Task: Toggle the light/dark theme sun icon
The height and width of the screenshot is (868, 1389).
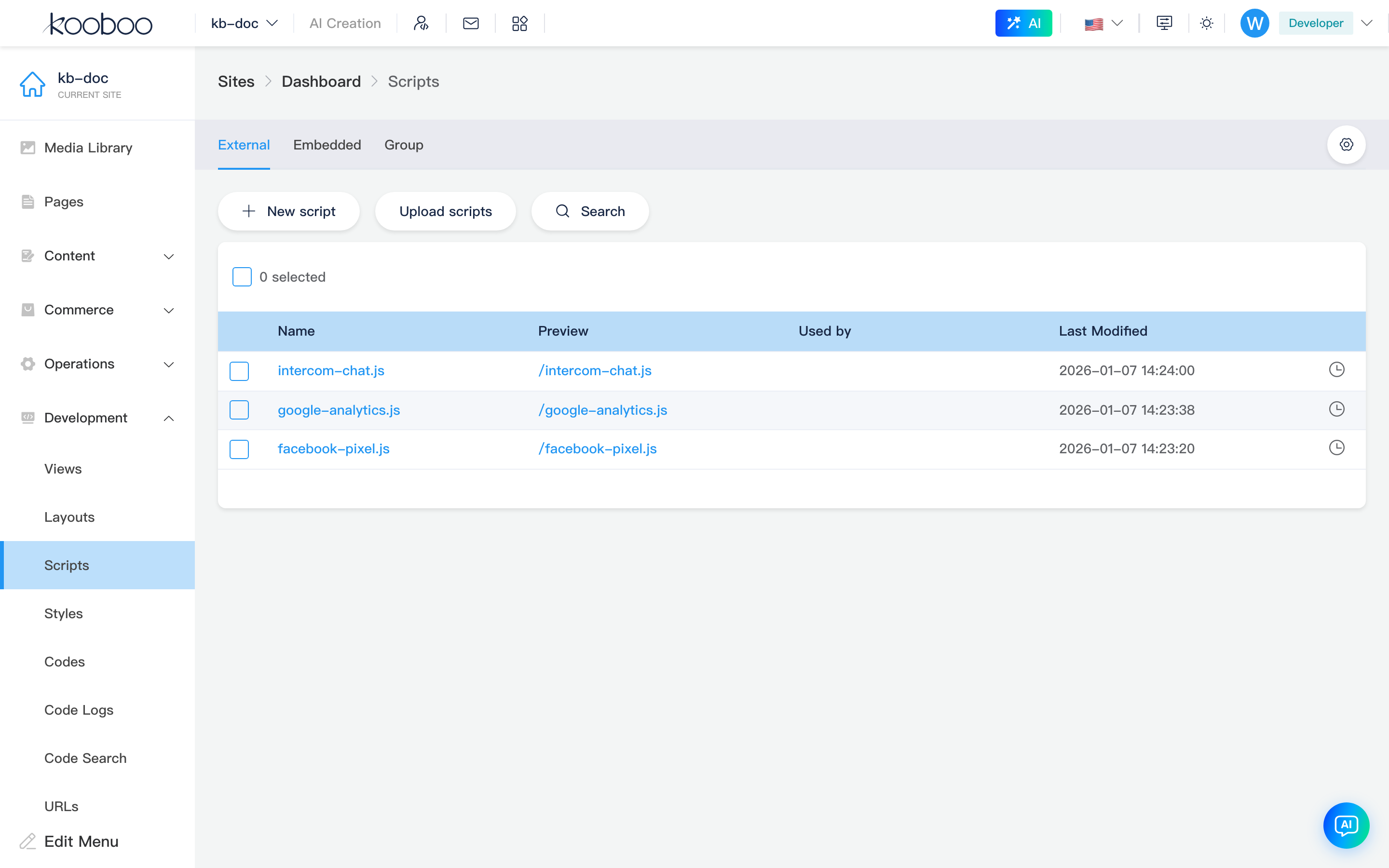Action: pos(1207,23)
